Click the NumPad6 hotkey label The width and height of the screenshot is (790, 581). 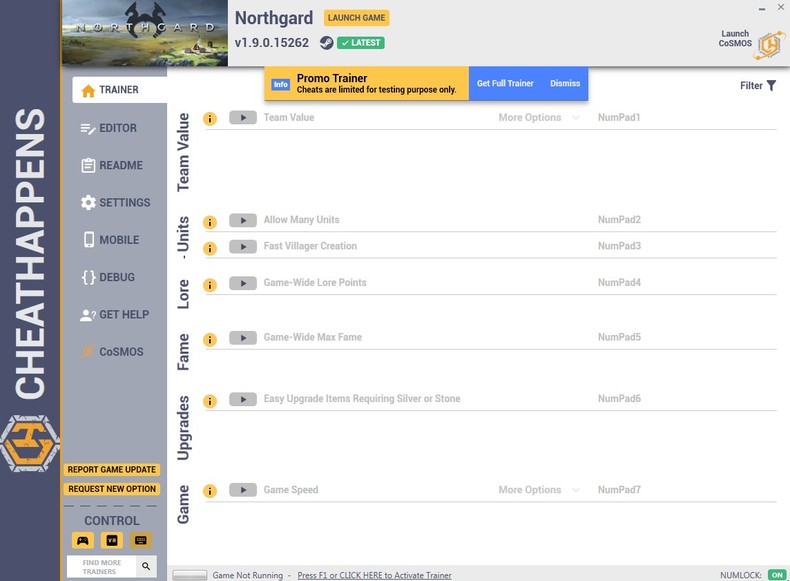pyautogui.click(x=619, y=399)
